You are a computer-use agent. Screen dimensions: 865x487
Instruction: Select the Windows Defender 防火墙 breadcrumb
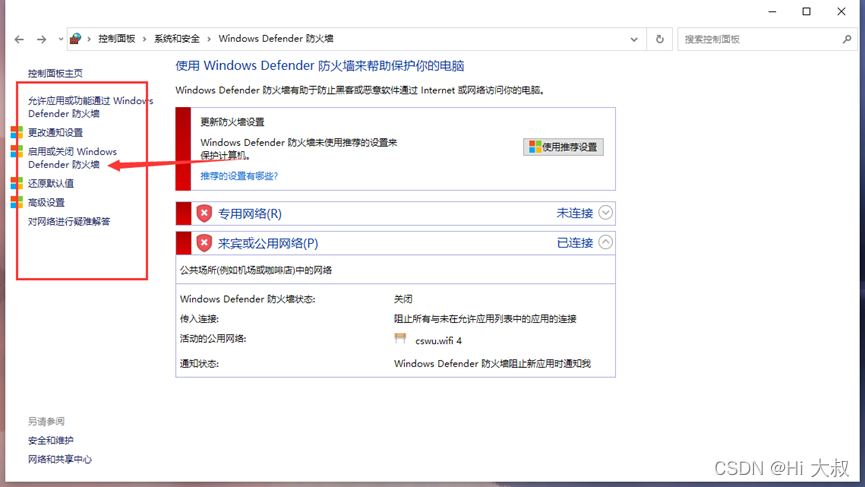tap(276, 39)
